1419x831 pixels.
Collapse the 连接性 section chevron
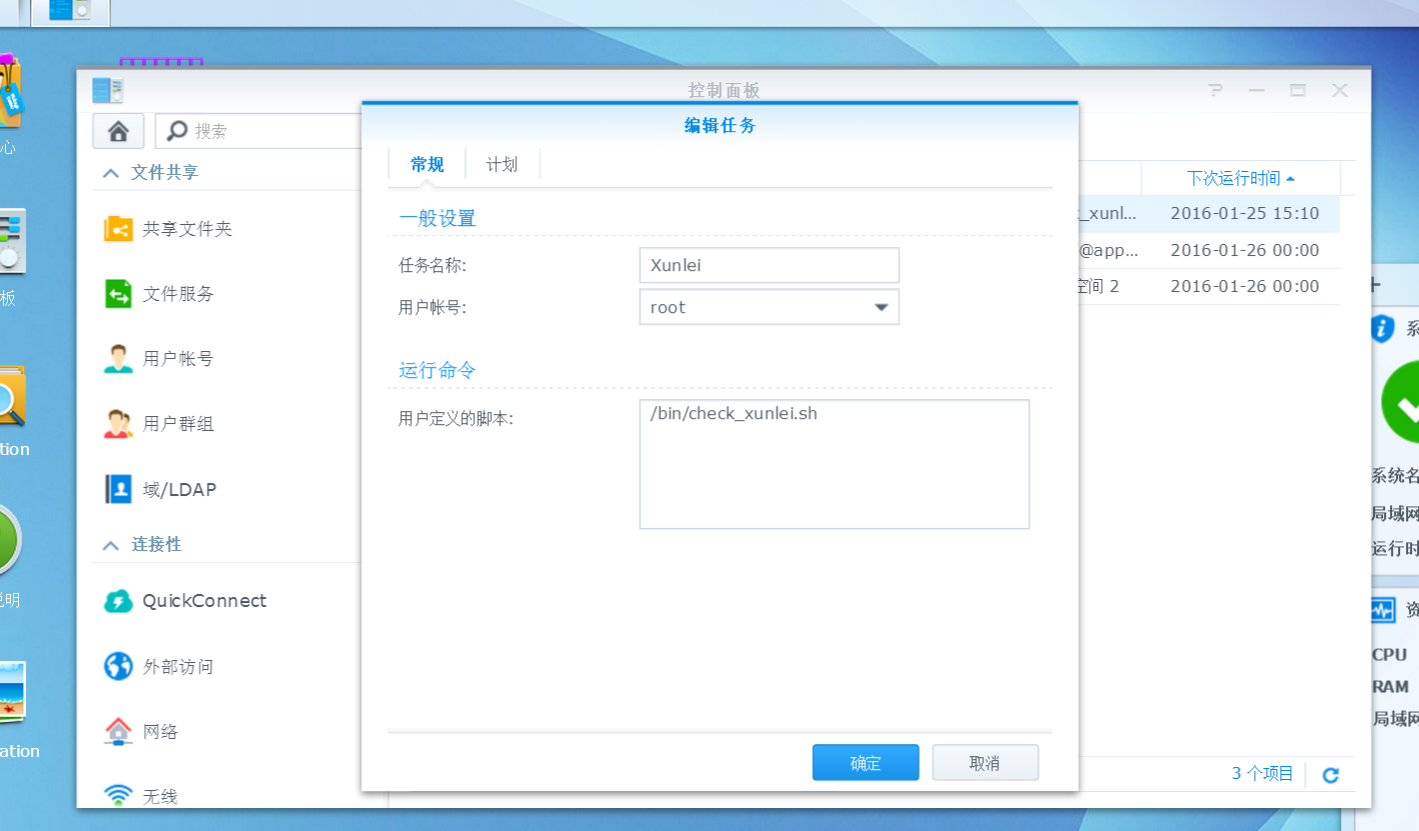point(110,545)
